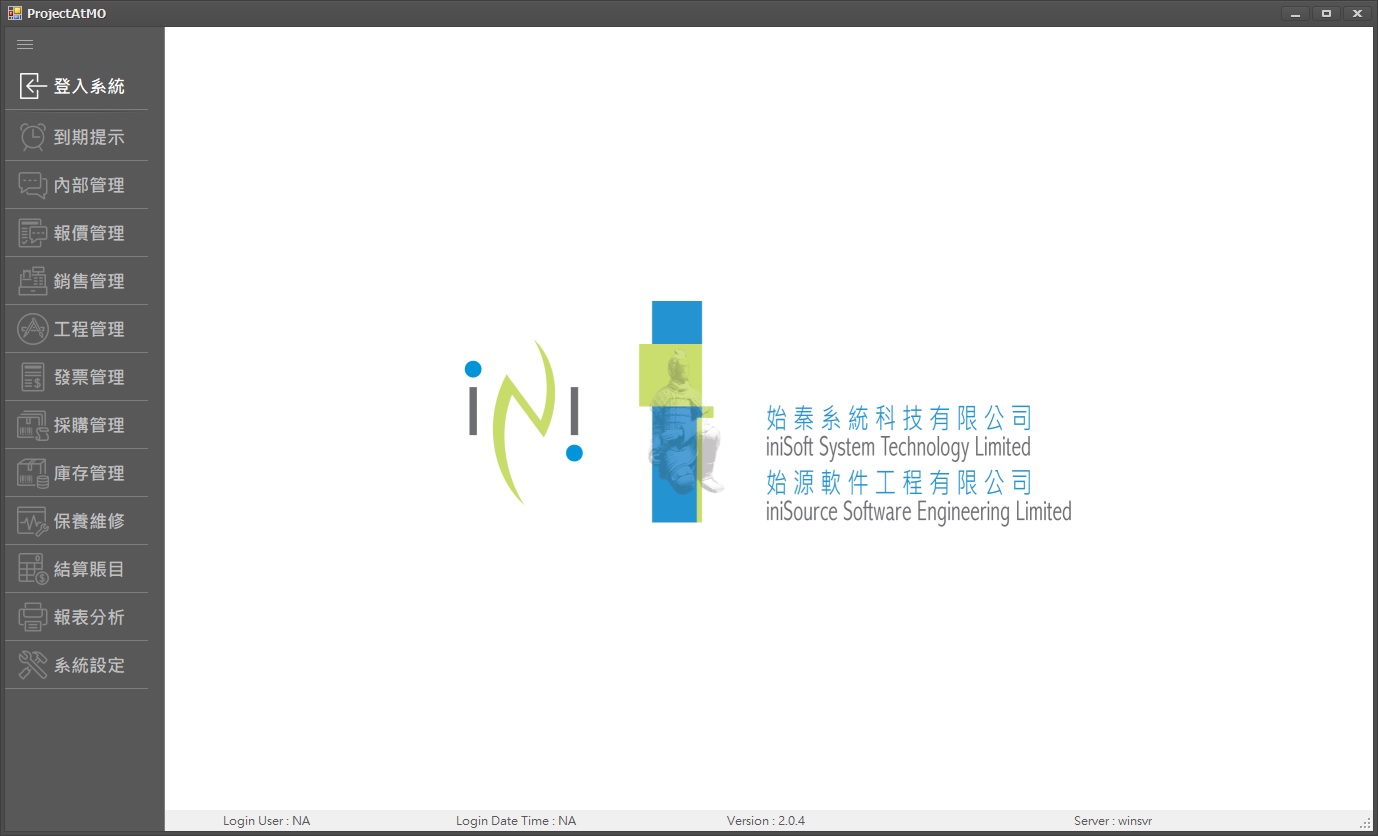Click the 始秦系統科技有限公司 company name
The image size is (1378, 836).
pyautogui.click(x=899, y=417)
